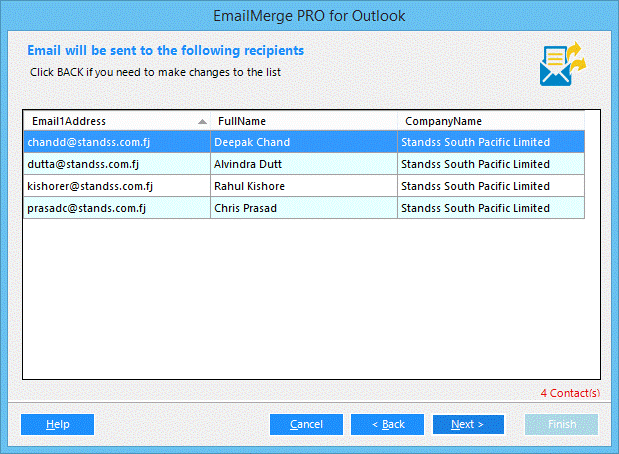Click company cell in Chris Prasad row
619x454 pixels.
click(x=491, y=208)
